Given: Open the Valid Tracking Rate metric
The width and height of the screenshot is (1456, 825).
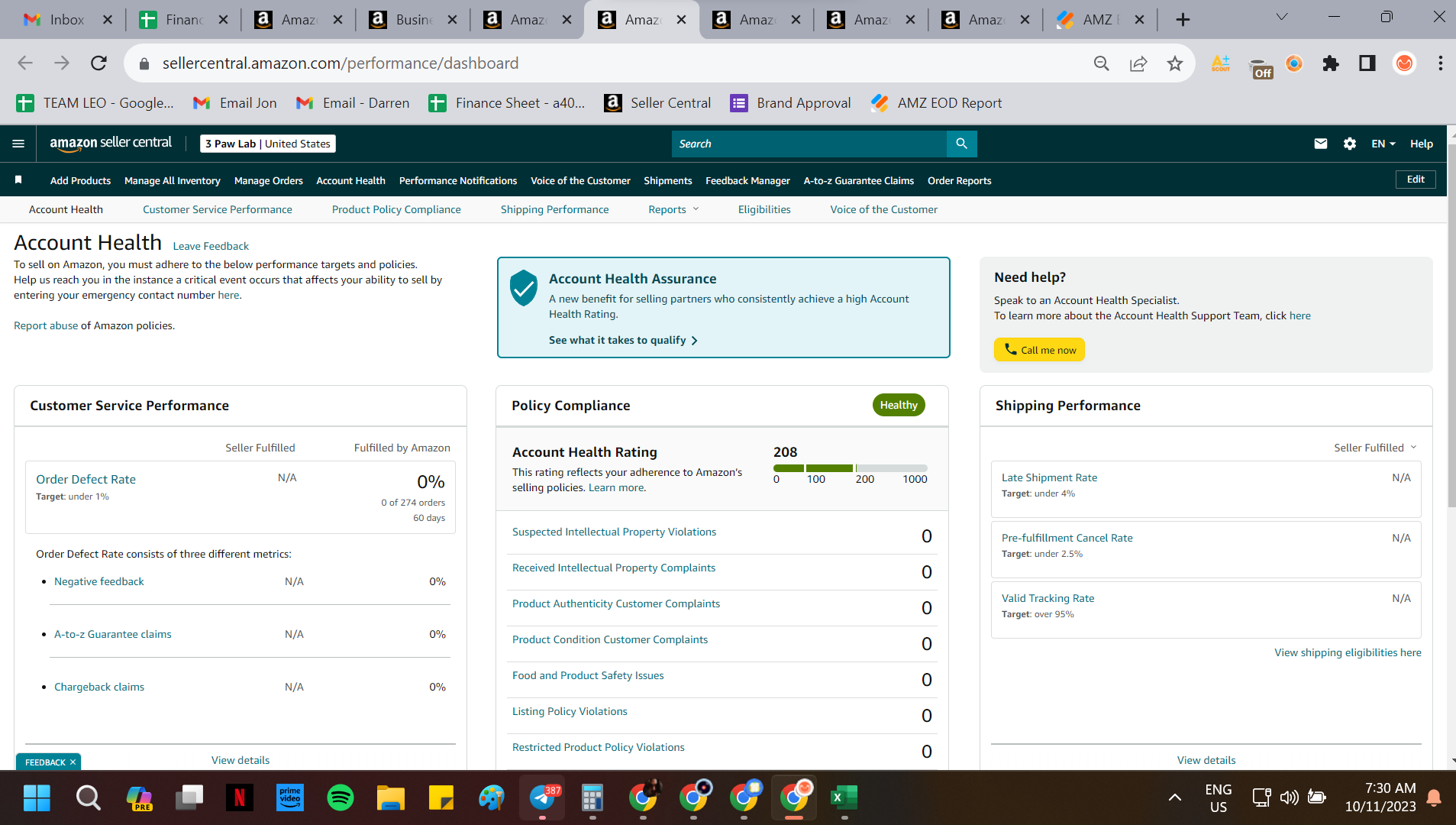Looking at the screenshot, I should pos(1048,598).
